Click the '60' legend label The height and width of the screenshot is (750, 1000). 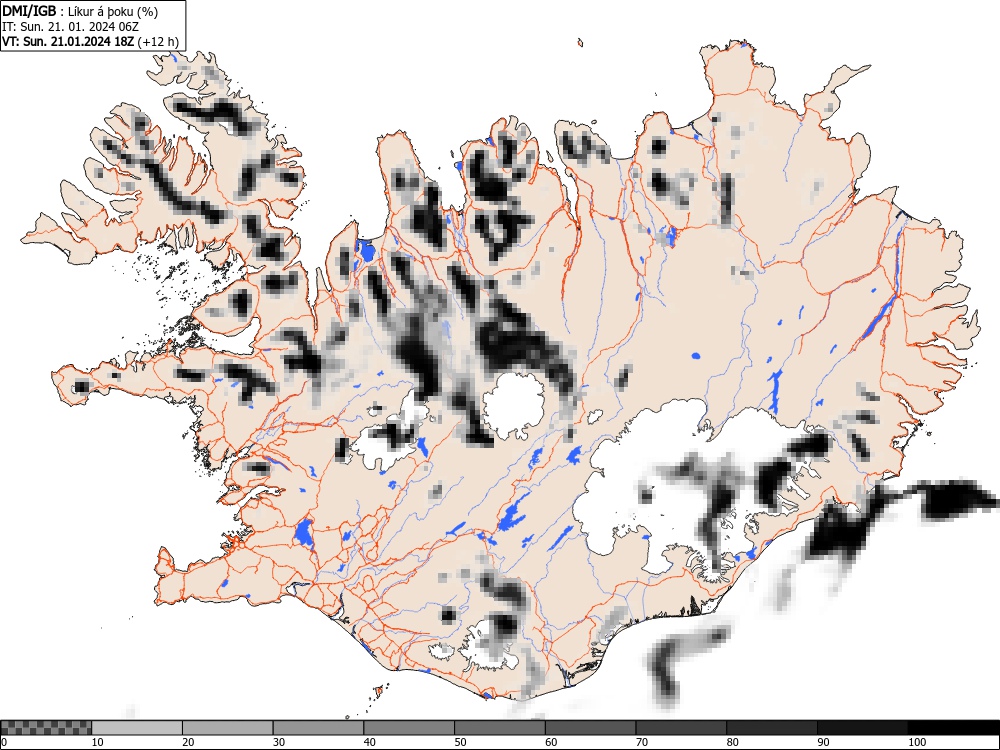click(551, 742)
